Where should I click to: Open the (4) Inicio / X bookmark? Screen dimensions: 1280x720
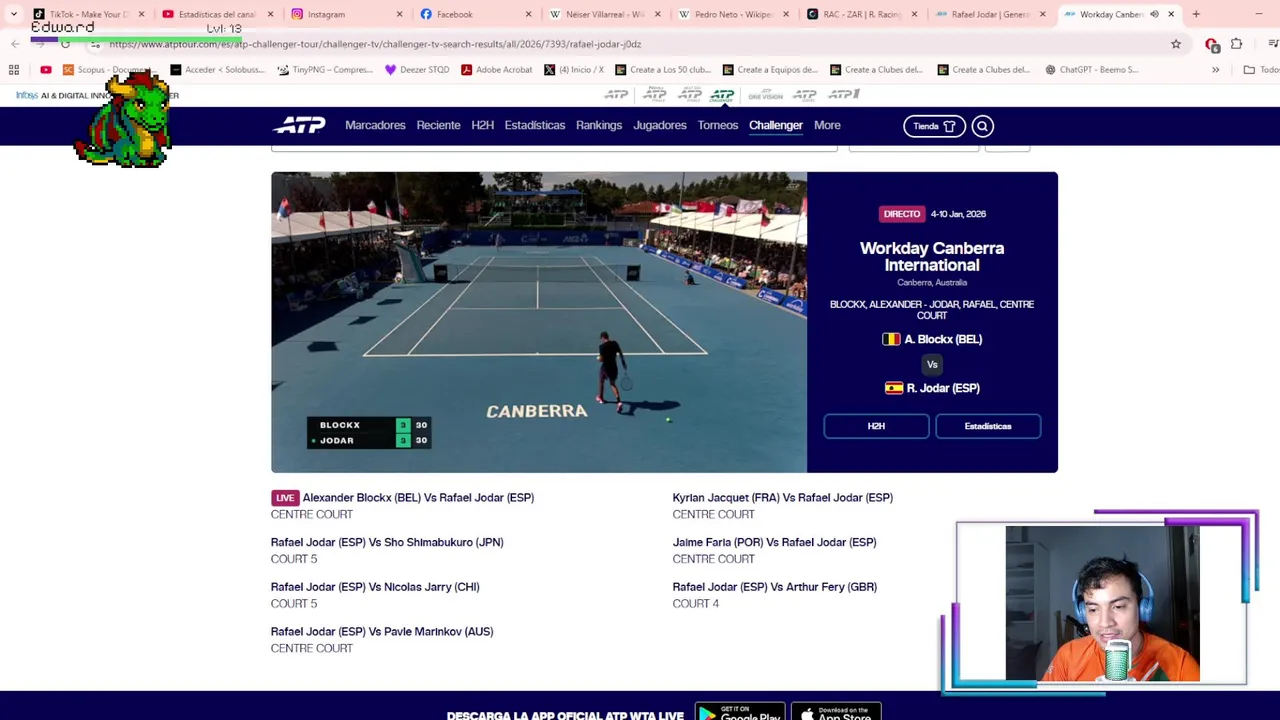(x=574, y=70)
